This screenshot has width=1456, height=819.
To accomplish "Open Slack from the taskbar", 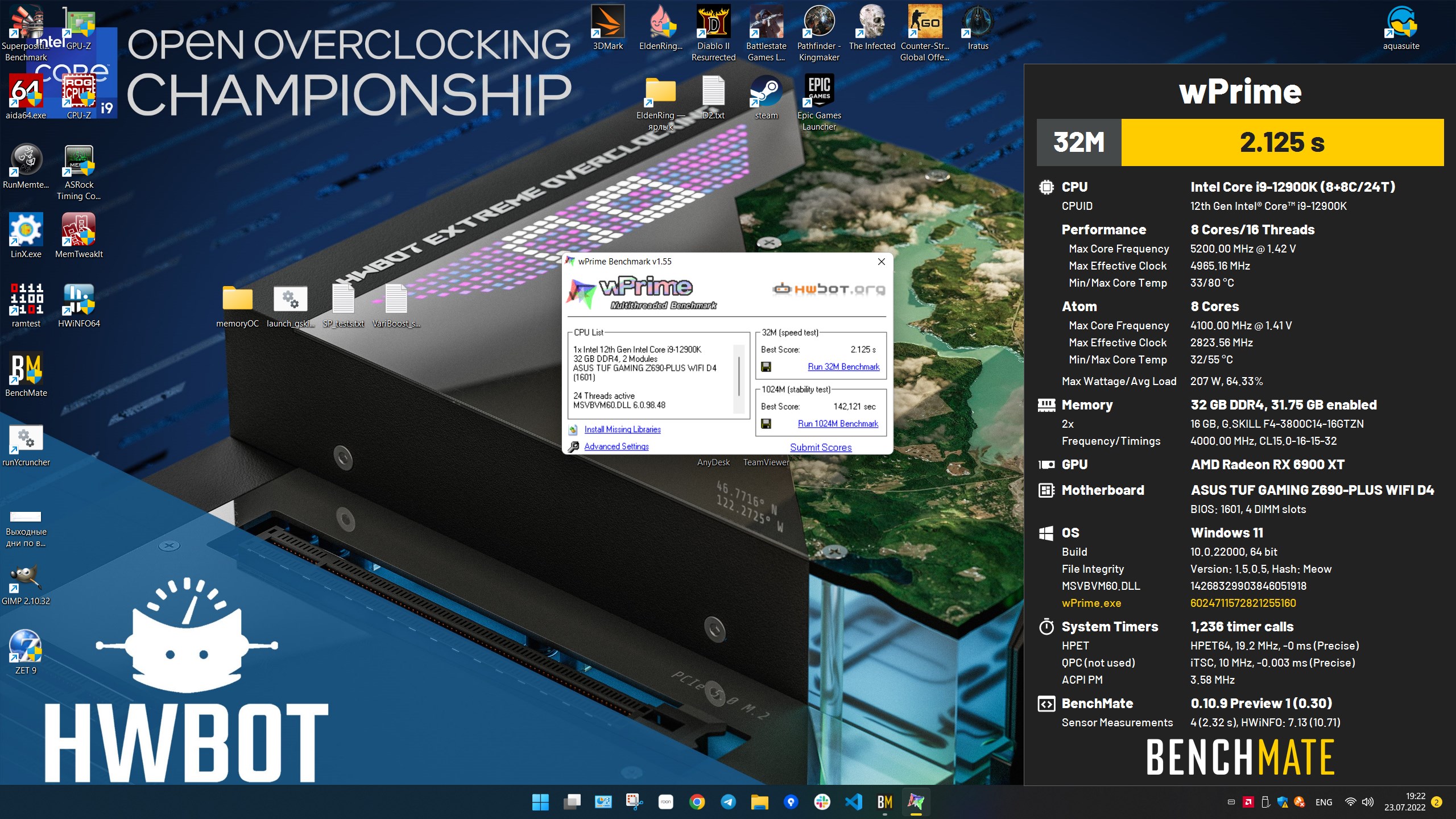I will pos(822,802).
